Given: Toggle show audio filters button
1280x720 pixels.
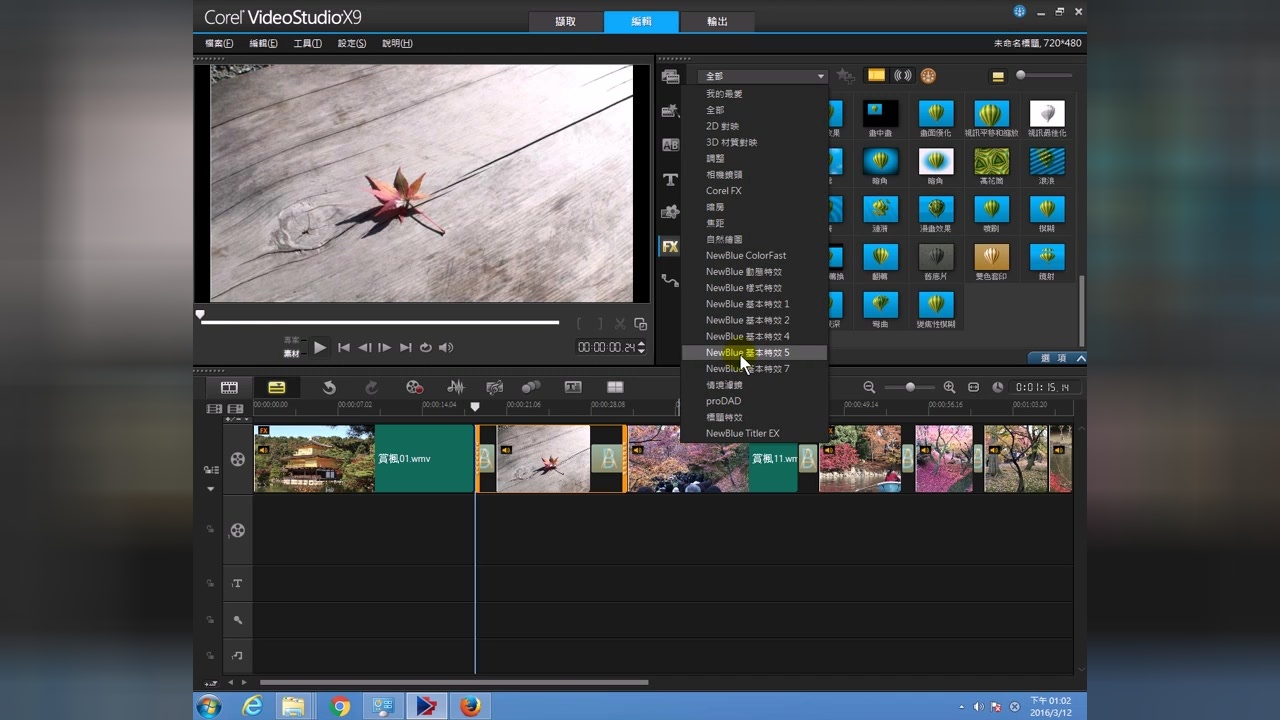Looking at the screenshot, I should pos(902,76).
